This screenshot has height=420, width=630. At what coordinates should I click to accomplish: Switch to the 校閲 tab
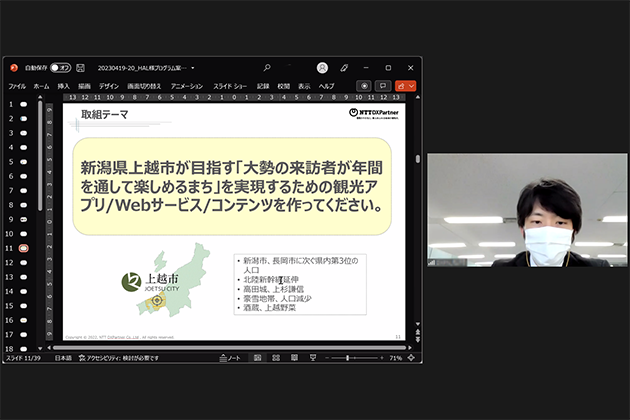coord(284,86)
